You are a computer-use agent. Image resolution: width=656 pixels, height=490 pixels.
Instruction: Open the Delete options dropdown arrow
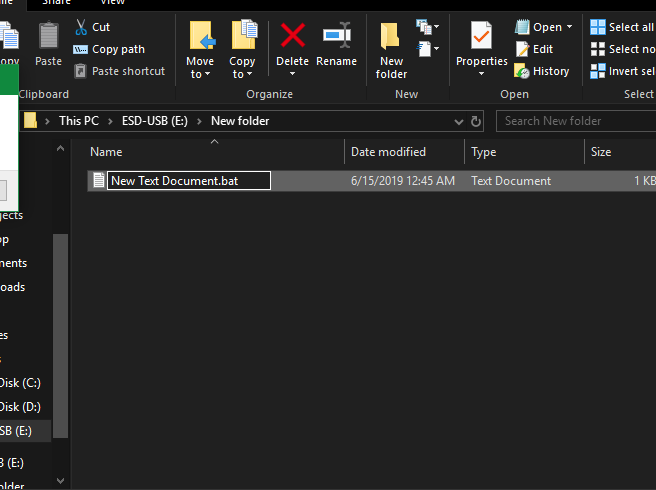[292, 74]
